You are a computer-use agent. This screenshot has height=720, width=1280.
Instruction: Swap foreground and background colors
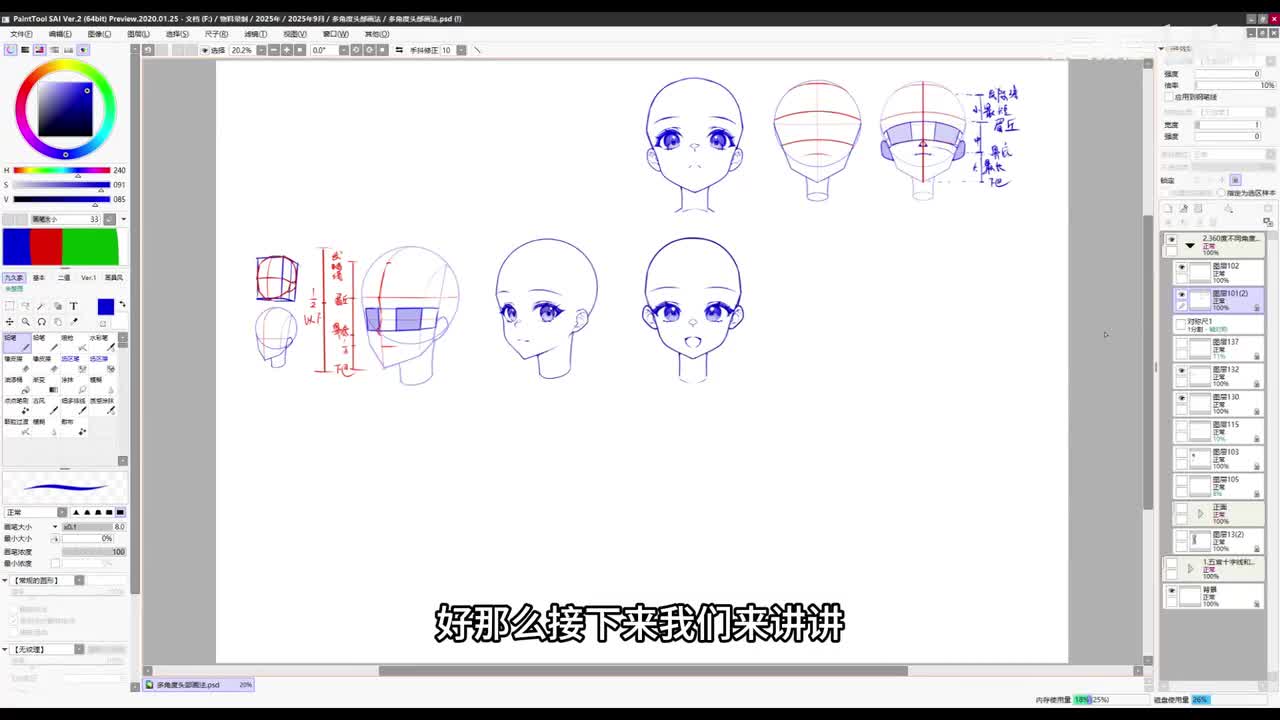pos(122,304)
